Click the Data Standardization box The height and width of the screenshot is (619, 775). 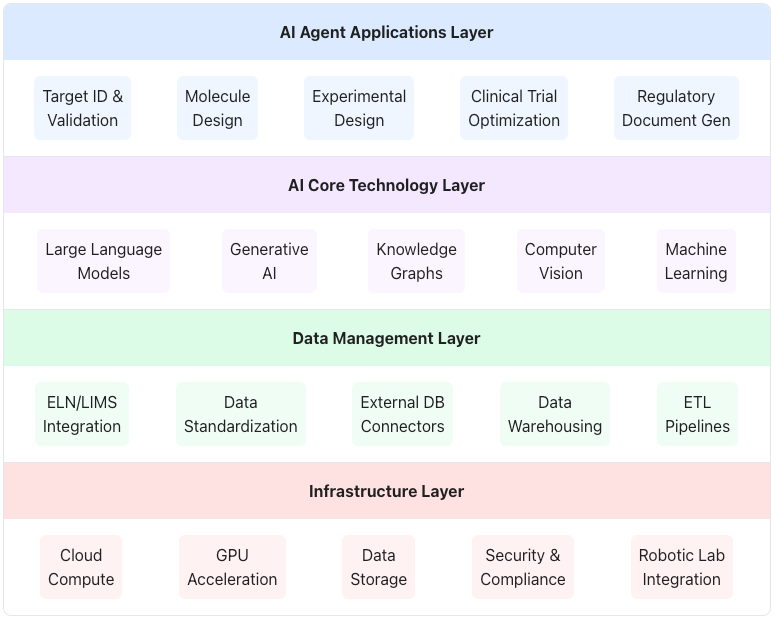(241, 414)
